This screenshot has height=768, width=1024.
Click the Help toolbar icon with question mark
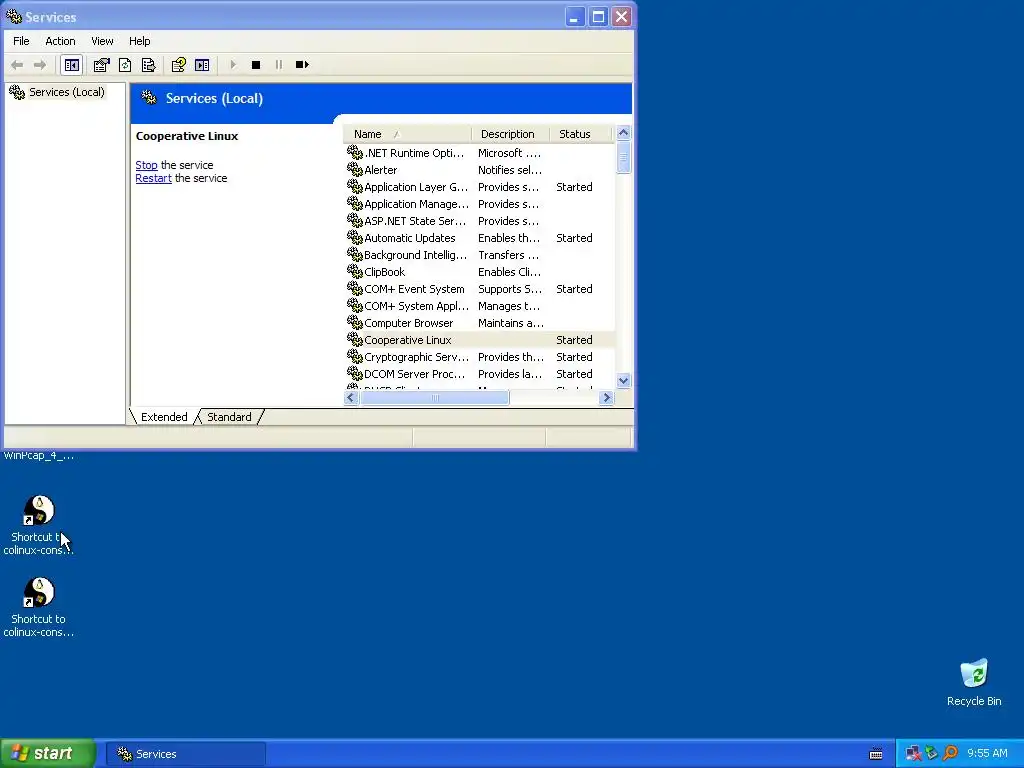coord(178,65)
